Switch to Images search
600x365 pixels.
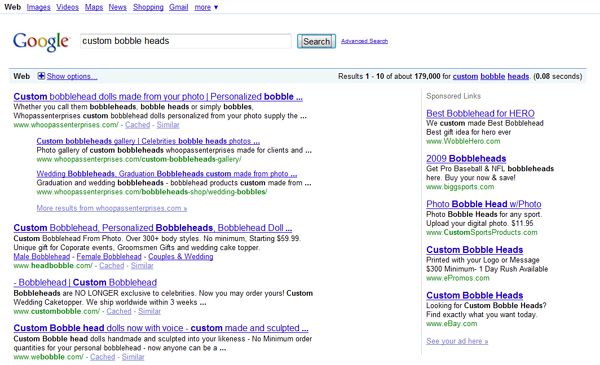pyautogui.click(x=38, y=7)
